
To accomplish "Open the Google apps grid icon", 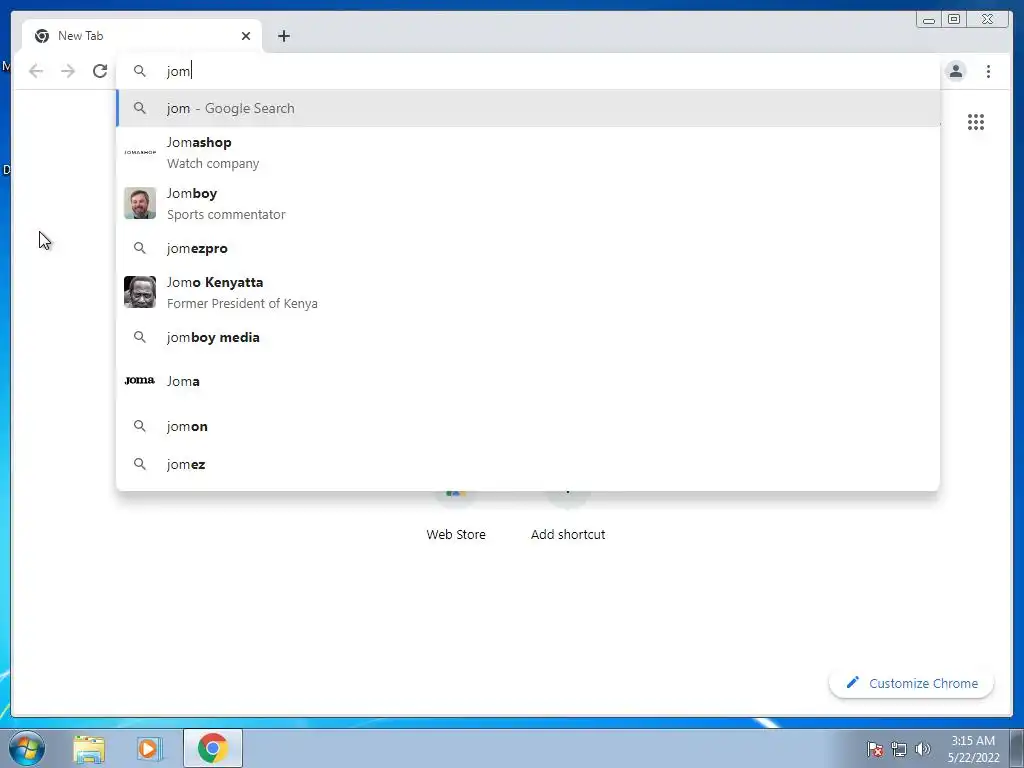I will (x=976, y=122).
